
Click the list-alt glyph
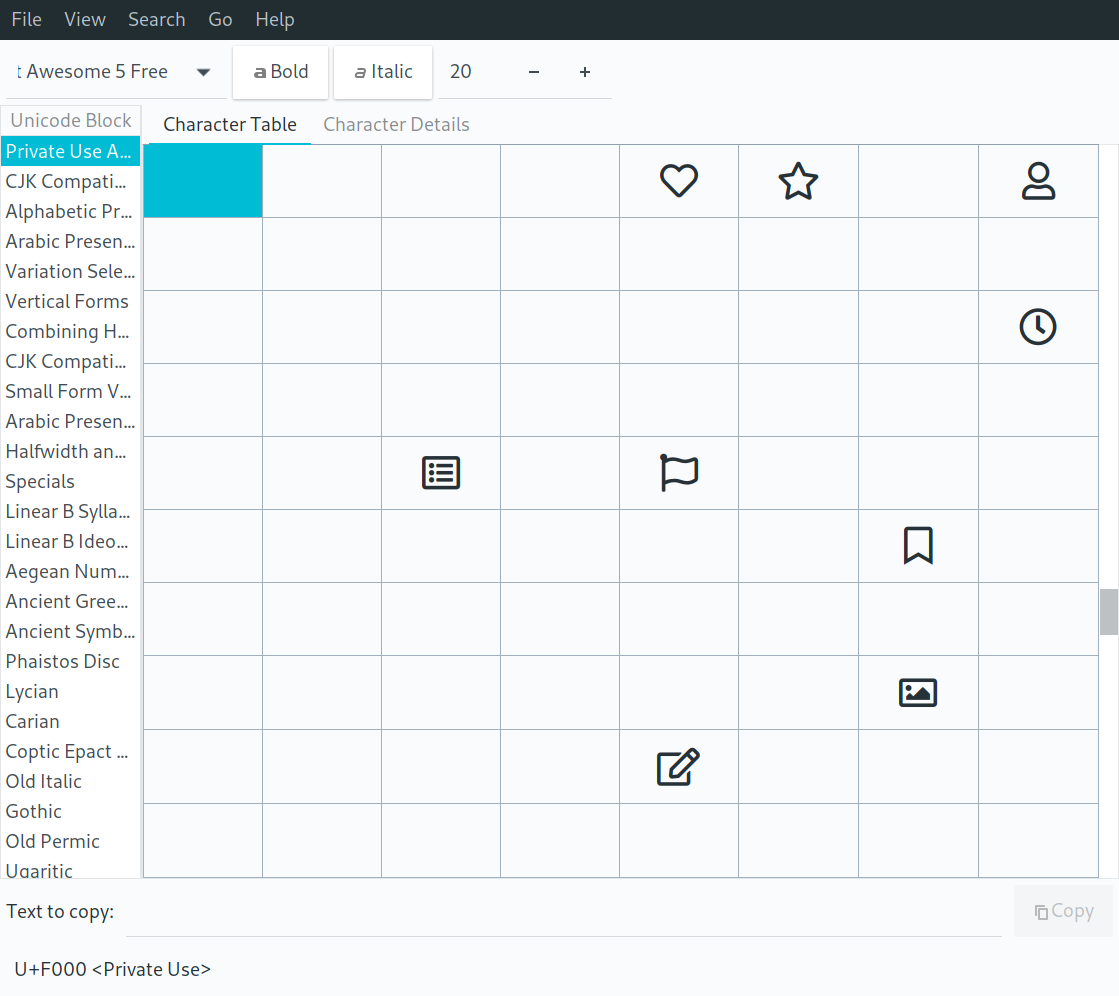click(441, 472)
